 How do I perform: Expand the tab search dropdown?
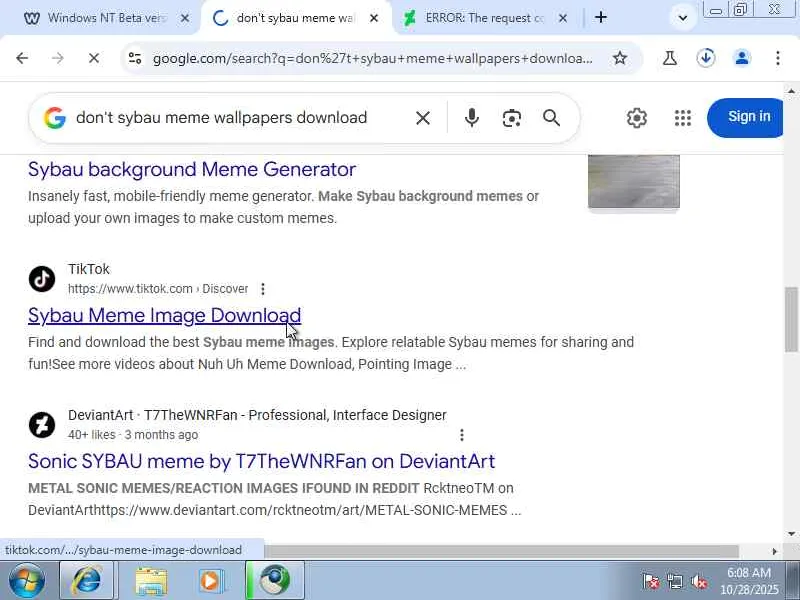[683, 18]
